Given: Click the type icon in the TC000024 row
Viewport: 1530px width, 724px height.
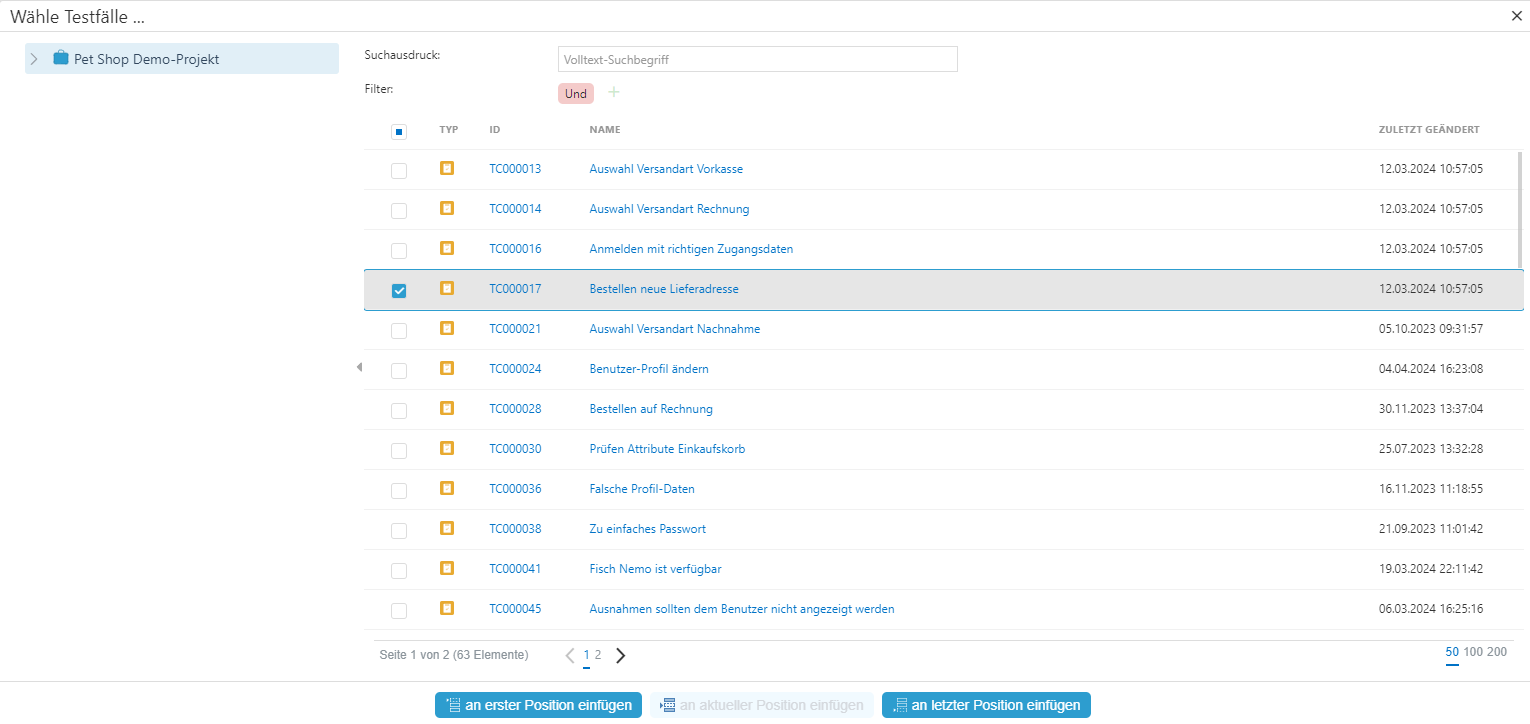Looking at the screenshot, I should click(x=447, y=368).
